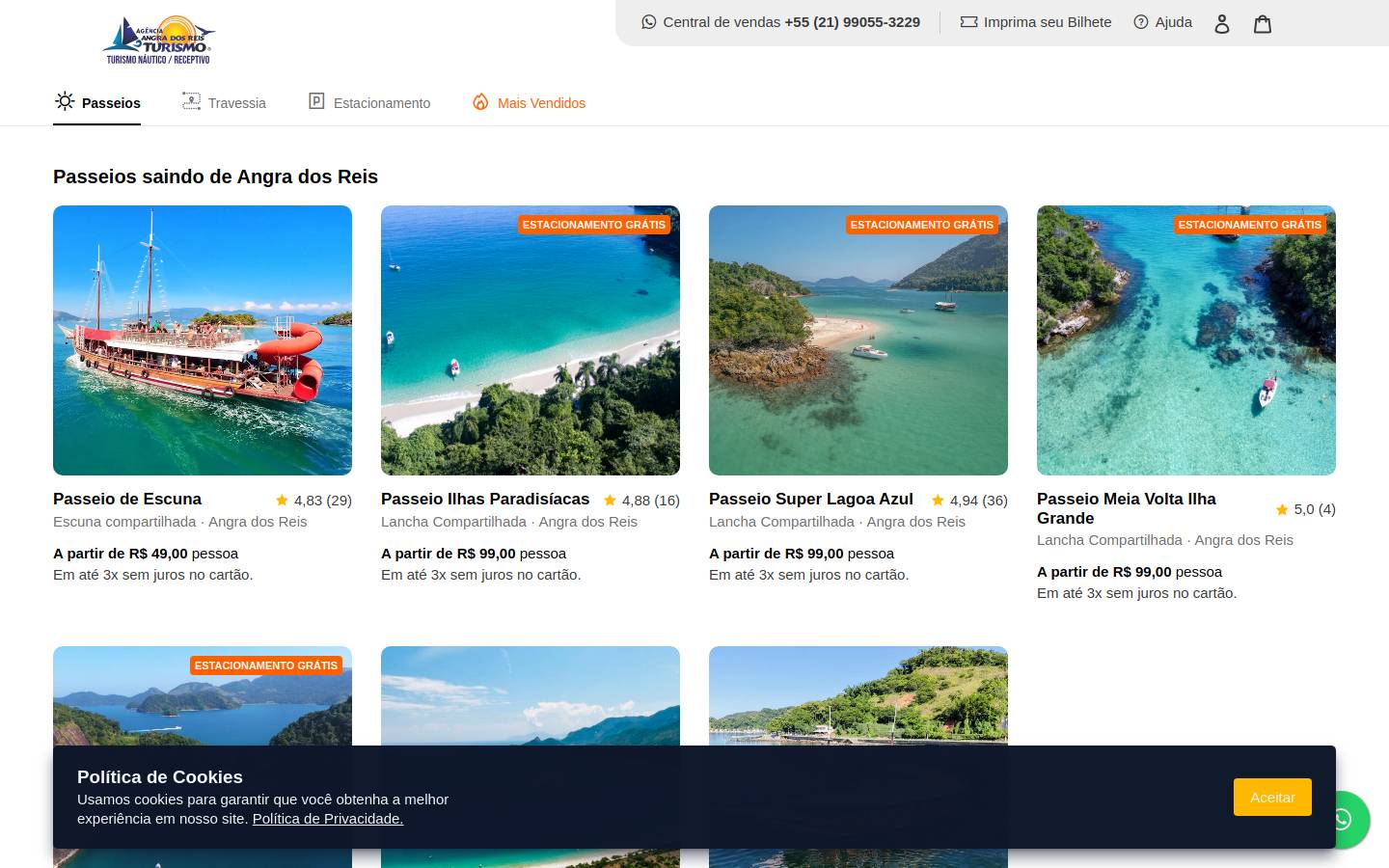Open the Passeio Super Lagoa Azul title
Screen dimensions: 1389x868
coord(811,499)
